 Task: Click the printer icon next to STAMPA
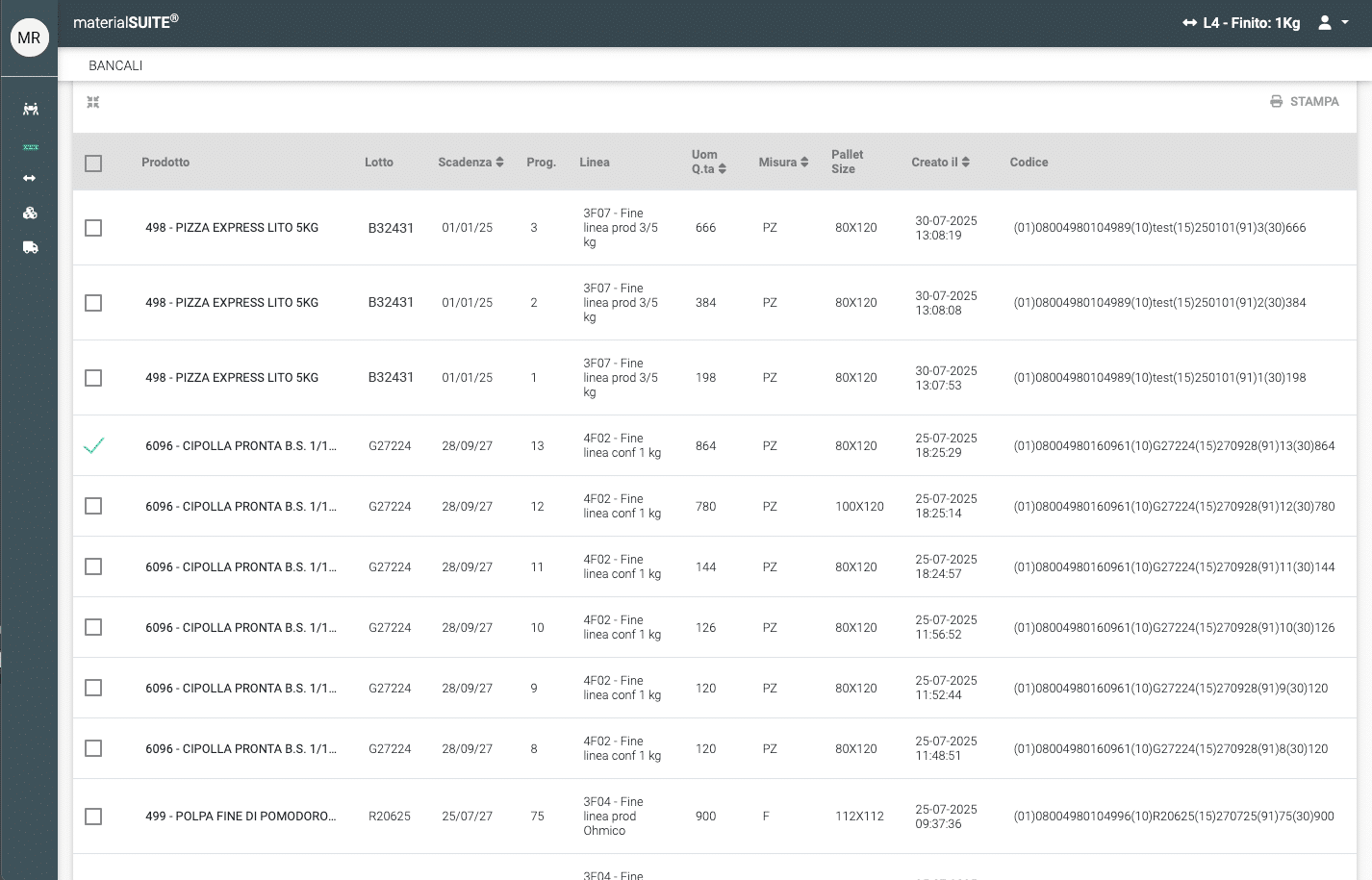1277,101
